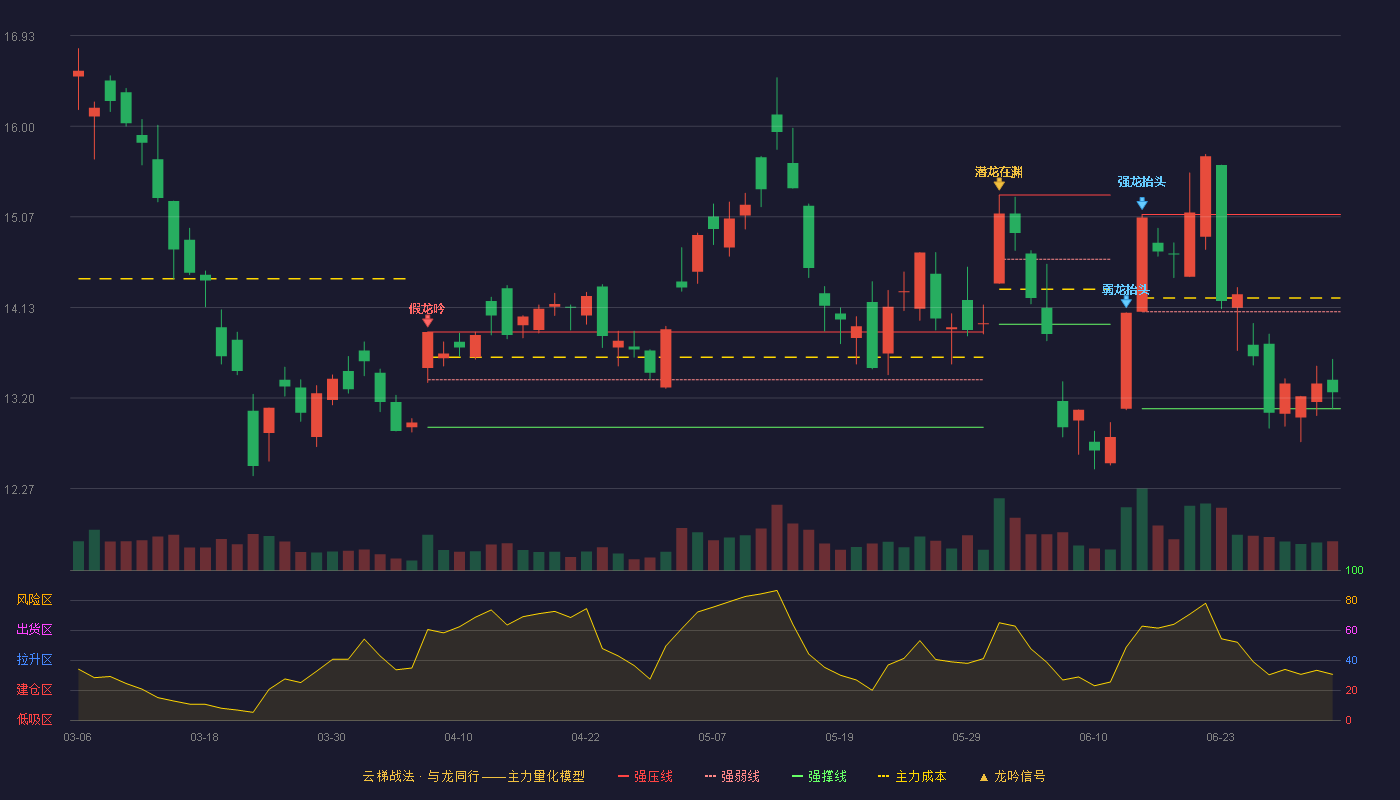Click the yellow triangle icon beside 龙吟信号
The image size is (1400, 800).
983,776
